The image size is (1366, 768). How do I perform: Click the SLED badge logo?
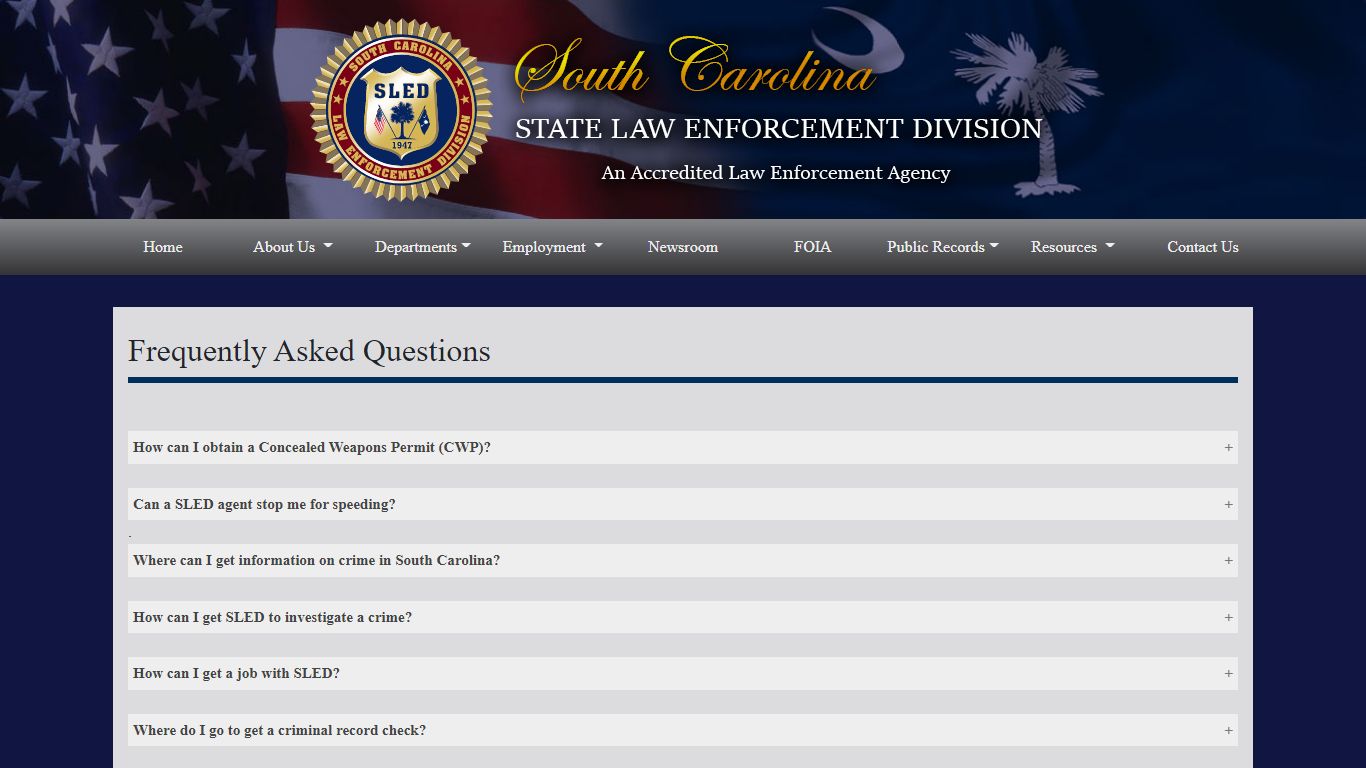(401, 110)
